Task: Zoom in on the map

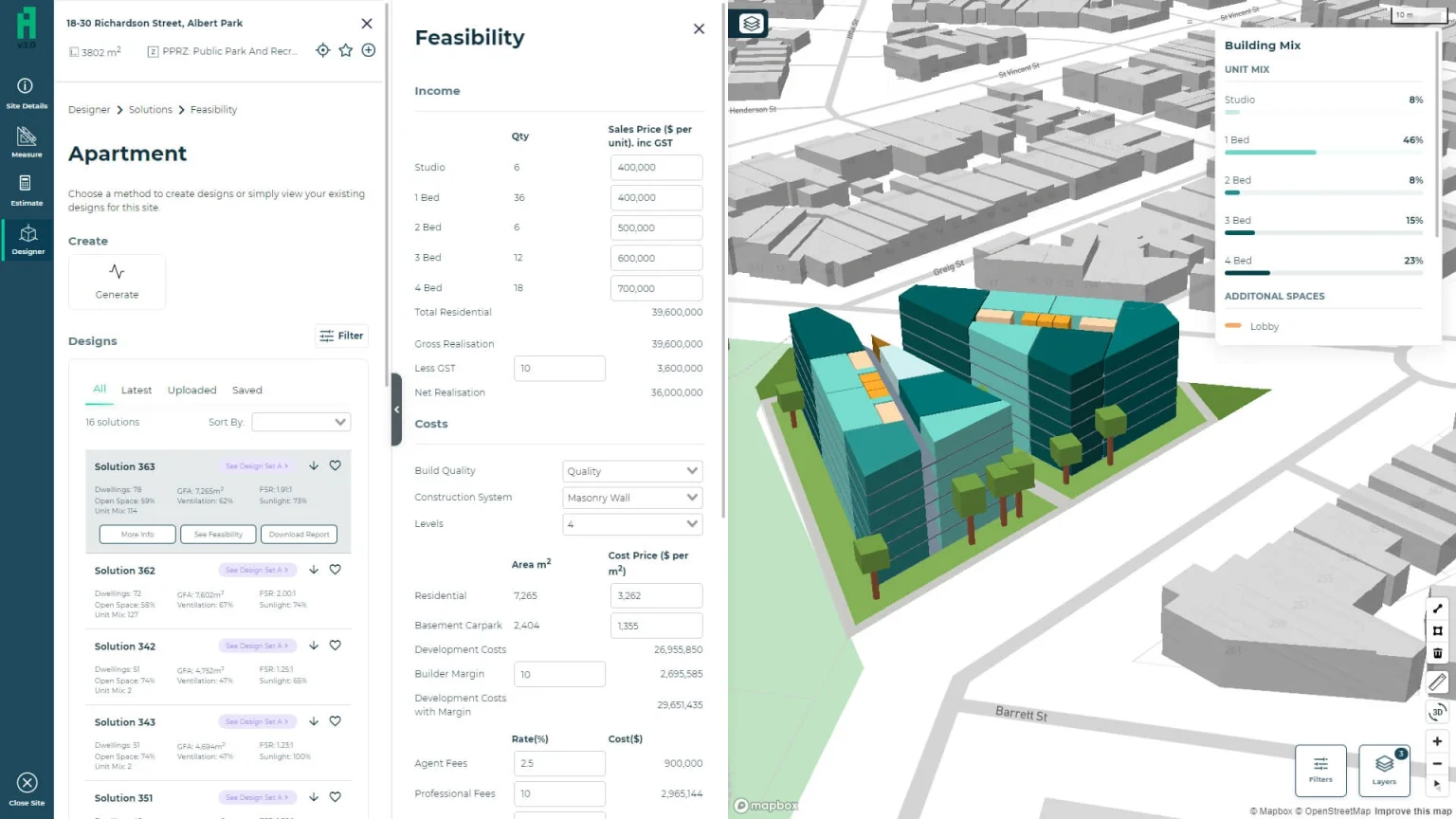Action: point(1437,741)
